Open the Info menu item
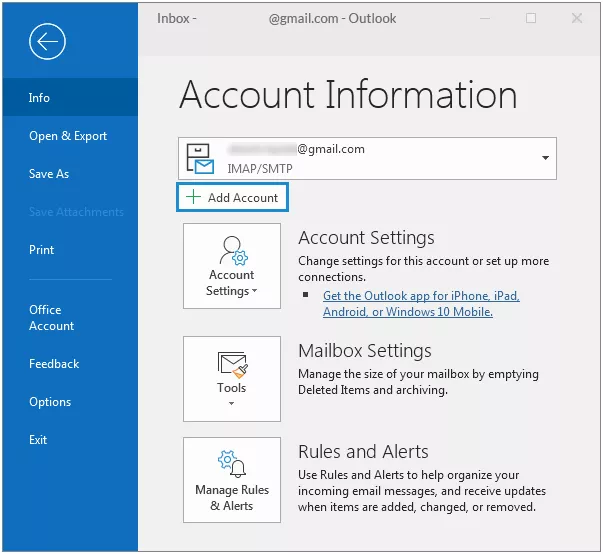Image resolution: width=603 pixels, height=554 pixels. pyautogui.click(x=70, y=97)
